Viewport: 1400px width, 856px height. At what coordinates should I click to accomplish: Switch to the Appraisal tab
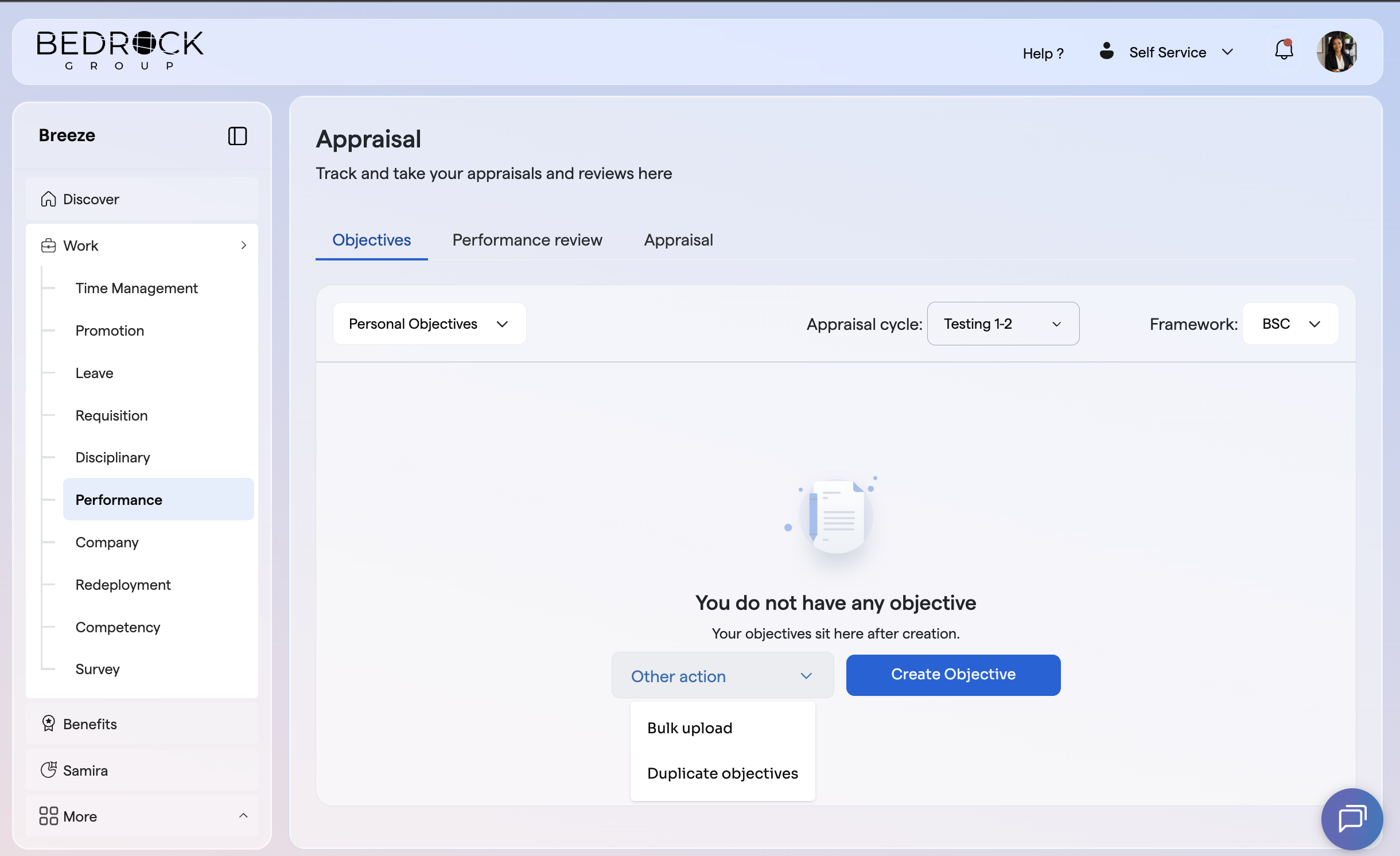tap(678, 240)
